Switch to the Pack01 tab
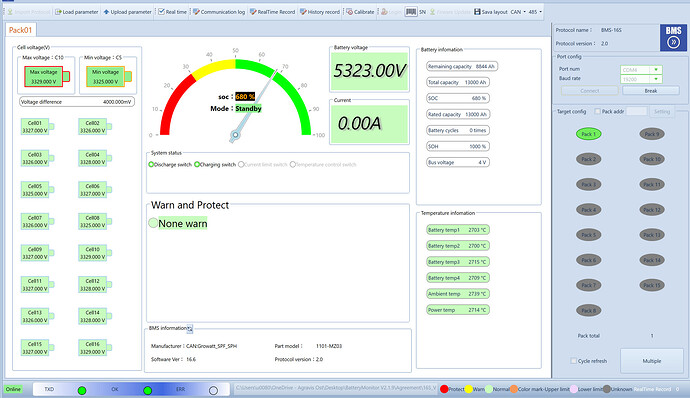The image size is (690, 398). click(x=21, y=30)
